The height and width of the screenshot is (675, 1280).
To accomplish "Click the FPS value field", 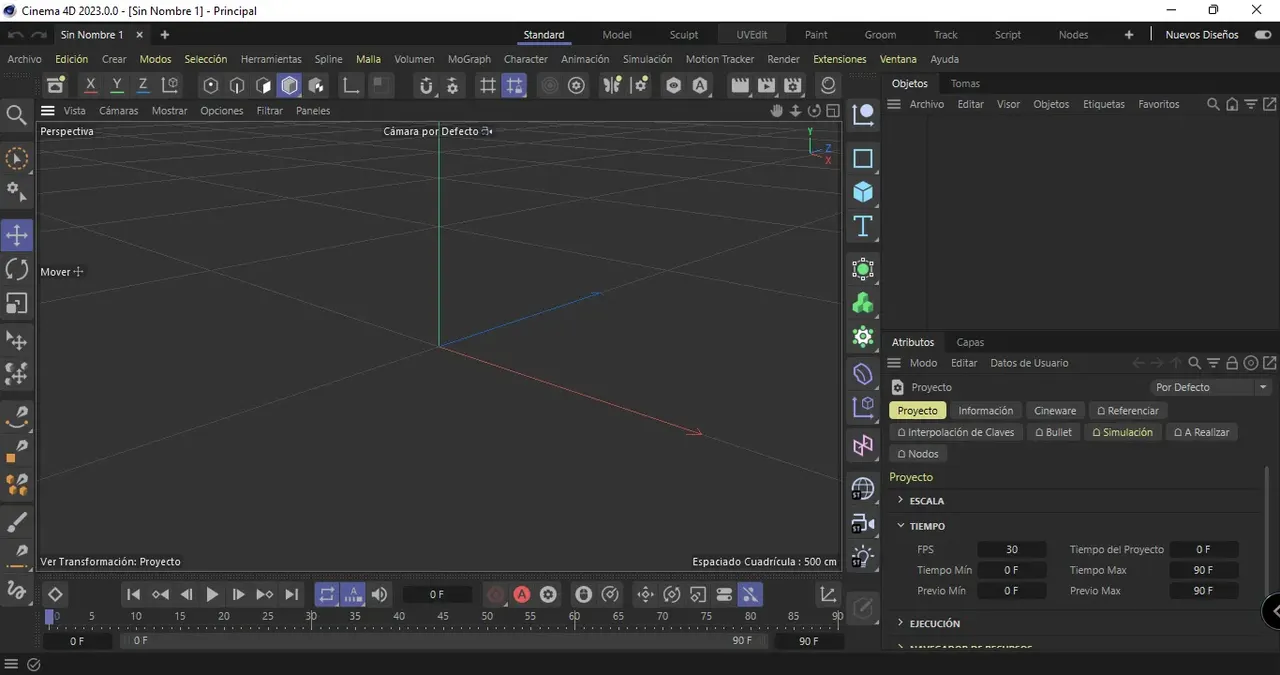I will 1012,549.
